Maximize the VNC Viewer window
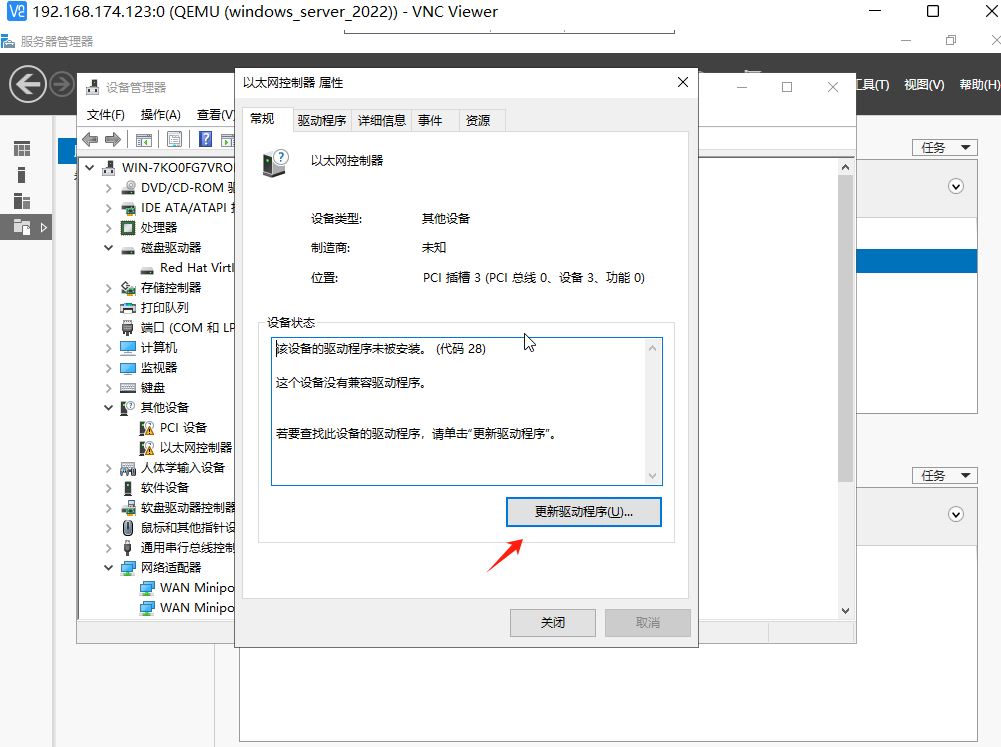 [x=933, y=11]
